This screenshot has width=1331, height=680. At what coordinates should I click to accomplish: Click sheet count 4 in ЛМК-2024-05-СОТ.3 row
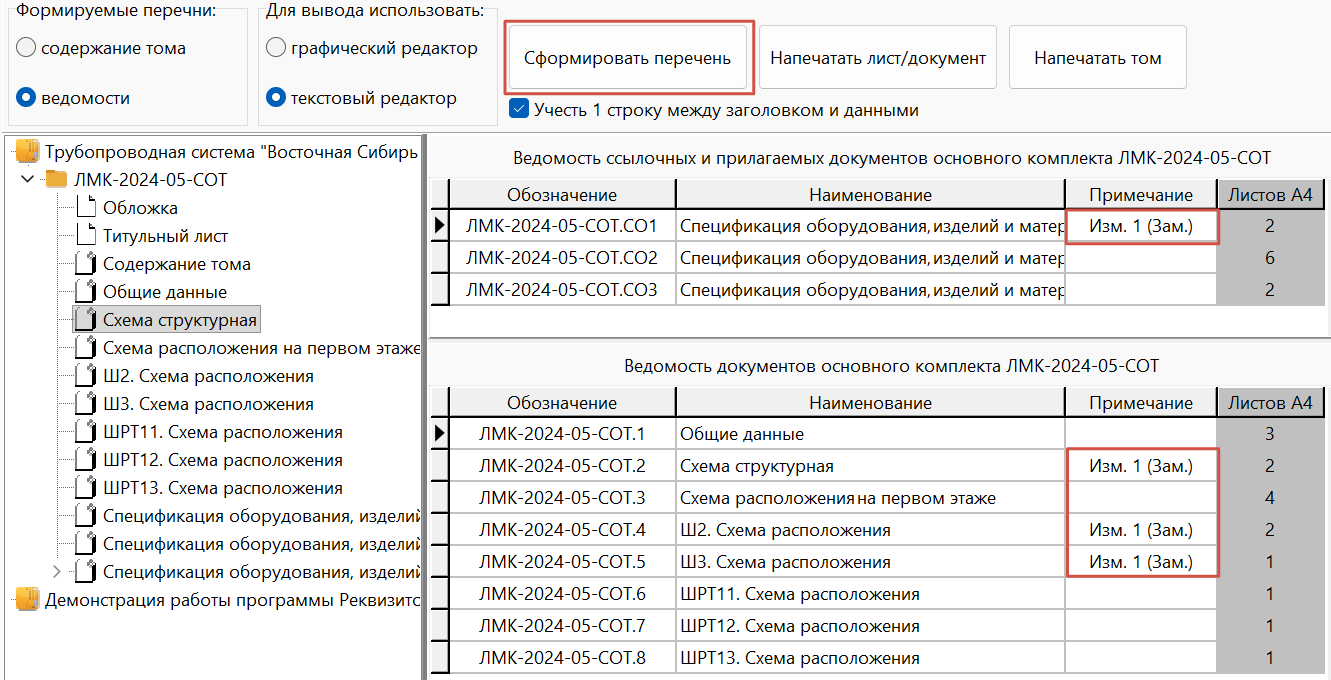pos(1270,498)
